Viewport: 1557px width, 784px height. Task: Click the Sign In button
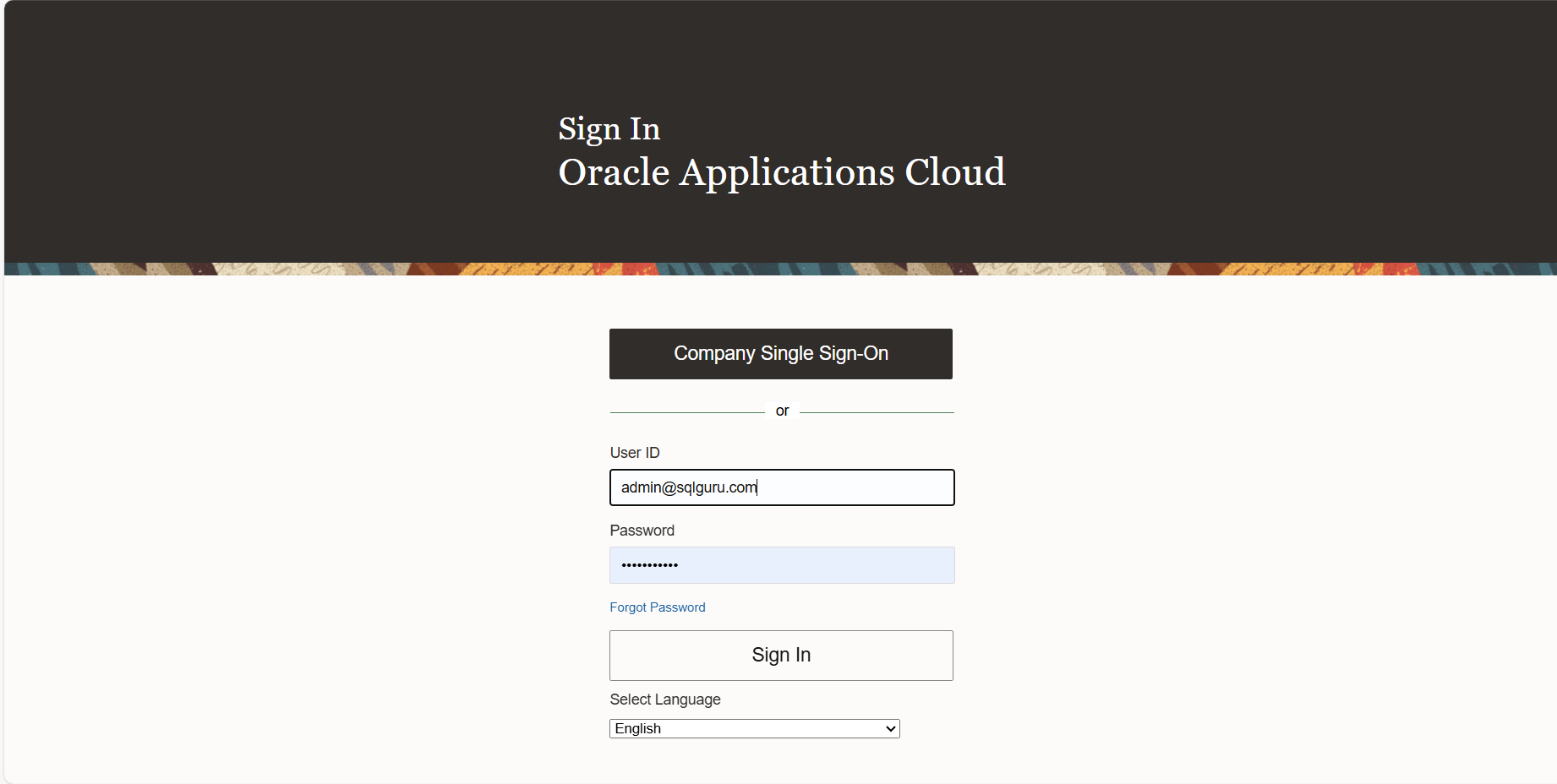point(781,656)
